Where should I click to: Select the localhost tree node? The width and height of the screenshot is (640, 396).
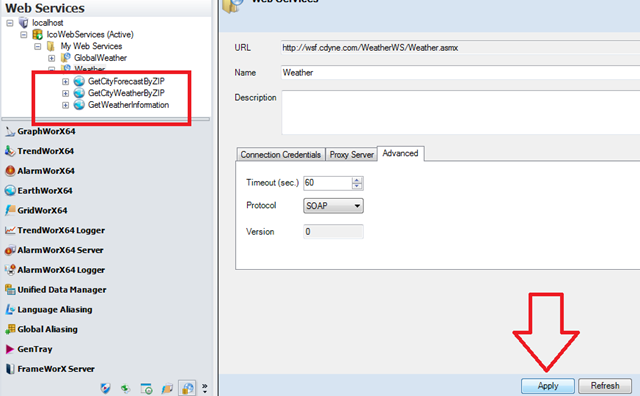[x=48, y=23]
